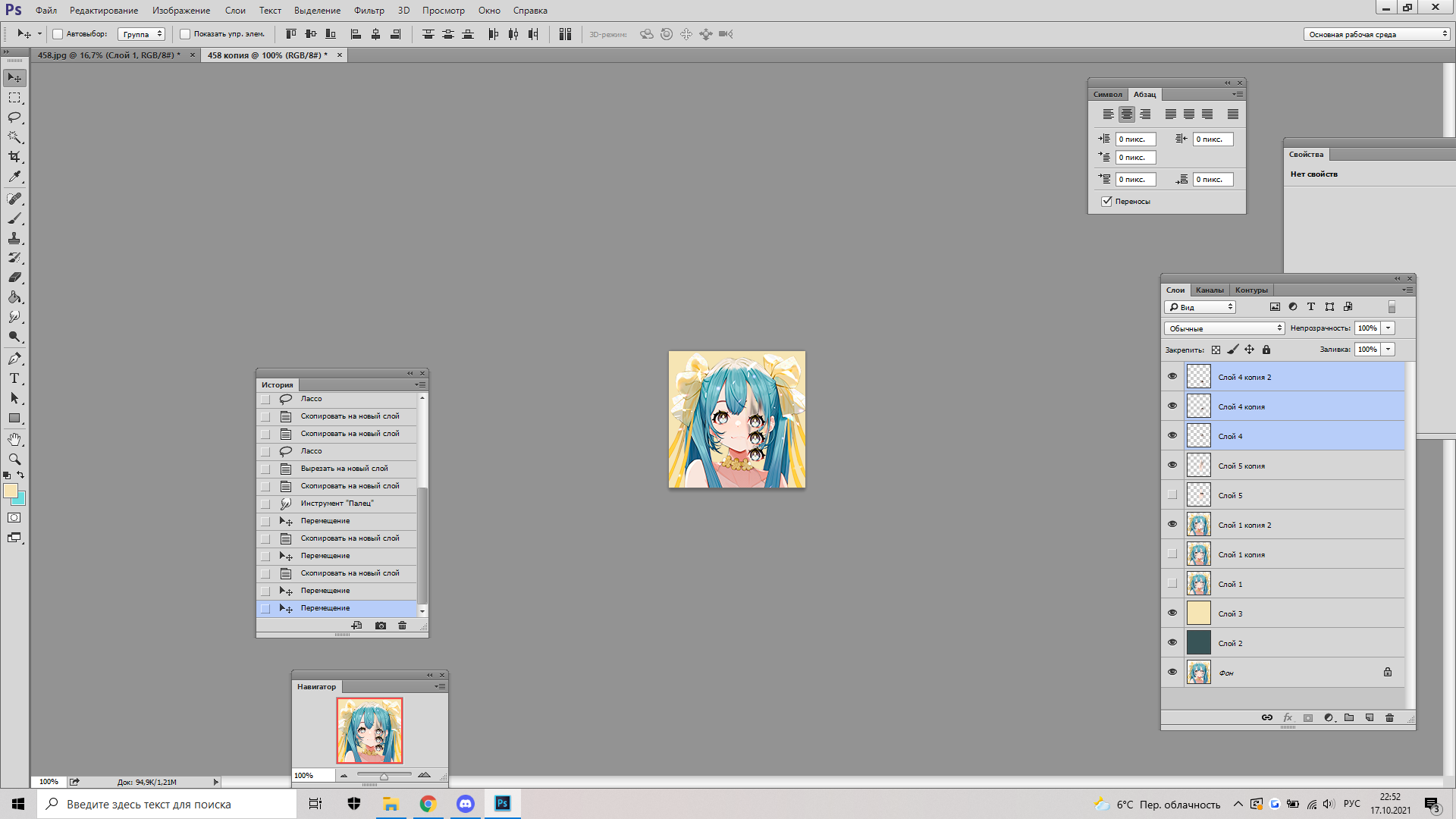Create new snapshot camera icon in History
Viewport: 1456px width, 819px height.
coord(381,626)
